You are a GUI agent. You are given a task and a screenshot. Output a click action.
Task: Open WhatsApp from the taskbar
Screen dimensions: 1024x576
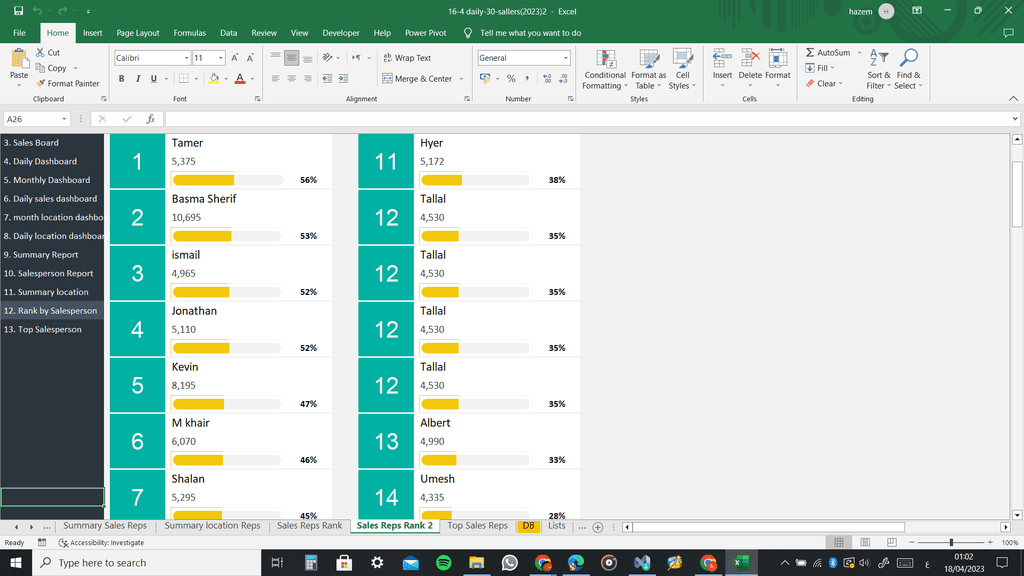click(x=509, y=562)
